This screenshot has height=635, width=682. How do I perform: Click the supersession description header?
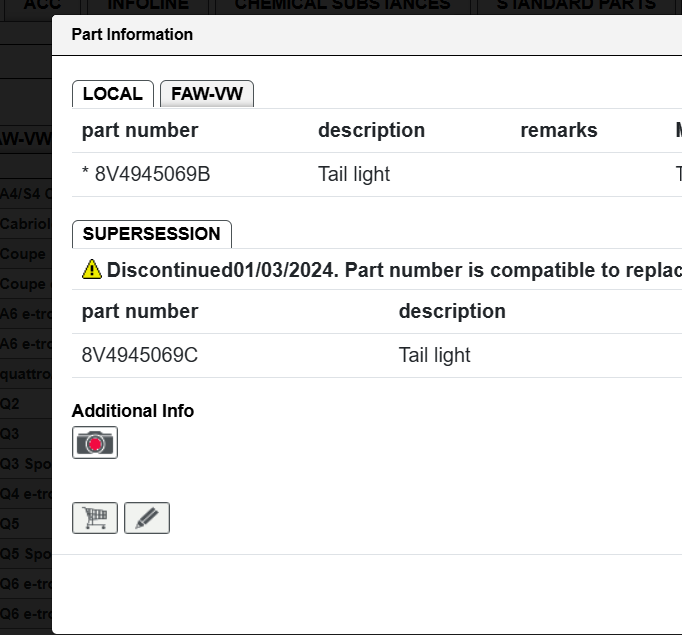(452, 311)
